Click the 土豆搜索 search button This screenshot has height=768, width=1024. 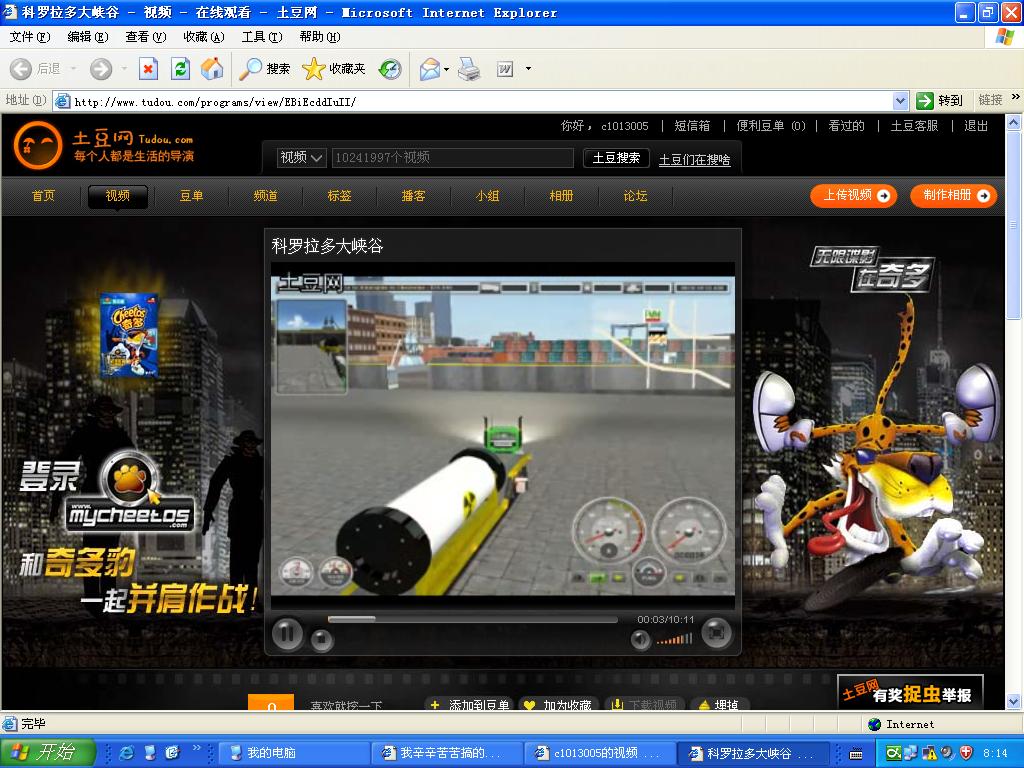616,158
